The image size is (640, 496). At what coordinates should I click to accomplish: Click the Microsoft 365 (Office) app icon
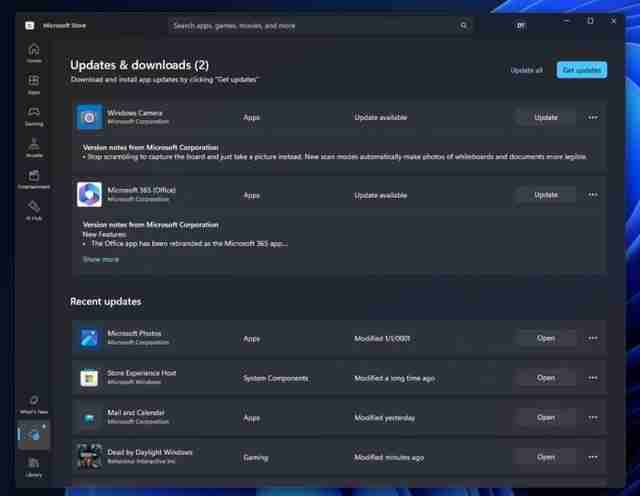coord(89,195)
